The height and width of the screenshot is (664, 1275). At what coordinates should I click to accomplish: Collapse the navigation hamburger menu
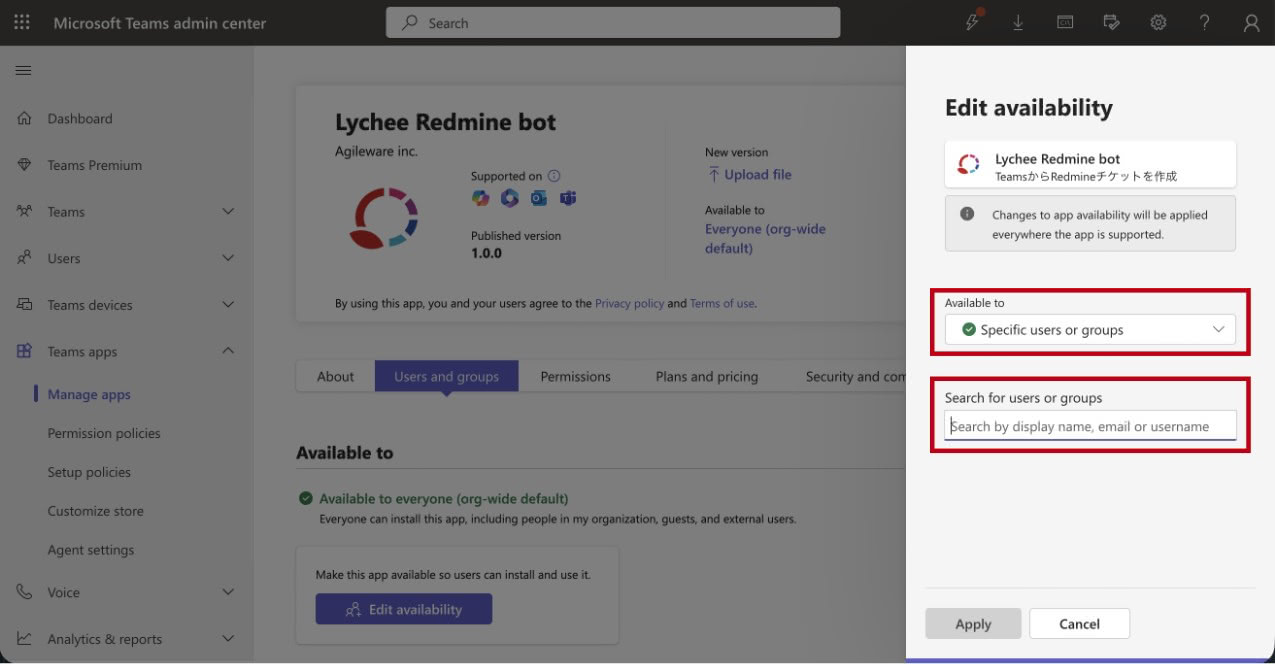pos(22,70)
